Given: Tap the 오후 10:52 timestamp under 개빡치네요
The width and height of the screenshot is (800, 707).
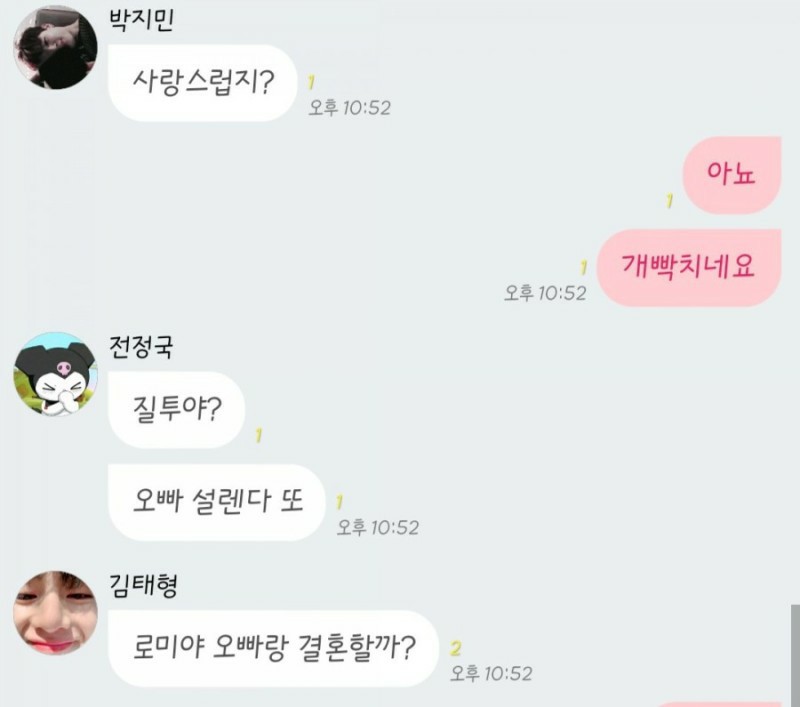Looking at the screenshot, I should (x=545, y=293).
